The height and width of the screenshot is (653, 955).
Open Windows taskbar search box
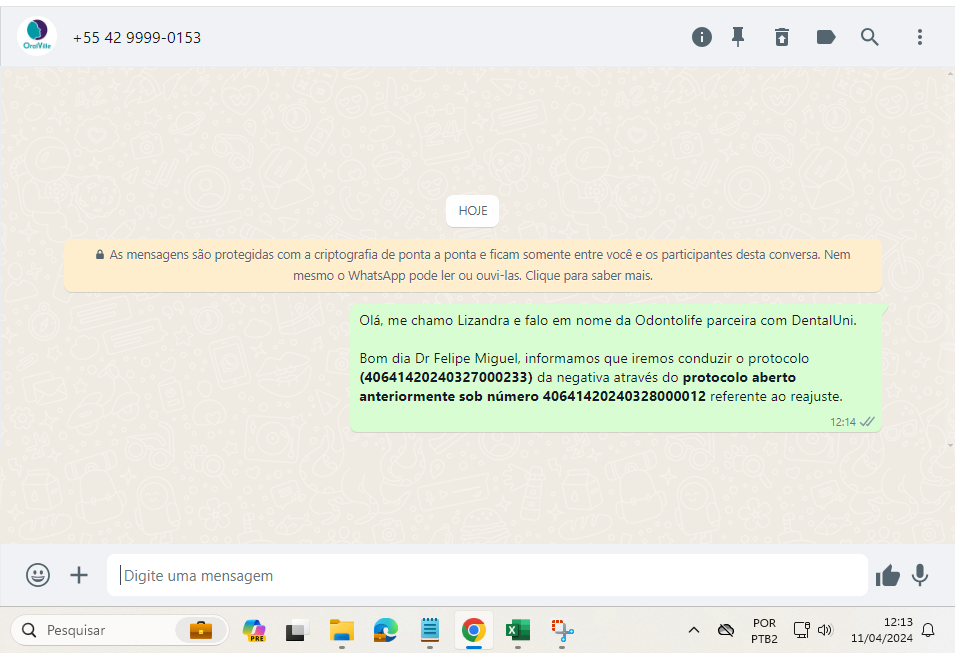click(119, 630)
